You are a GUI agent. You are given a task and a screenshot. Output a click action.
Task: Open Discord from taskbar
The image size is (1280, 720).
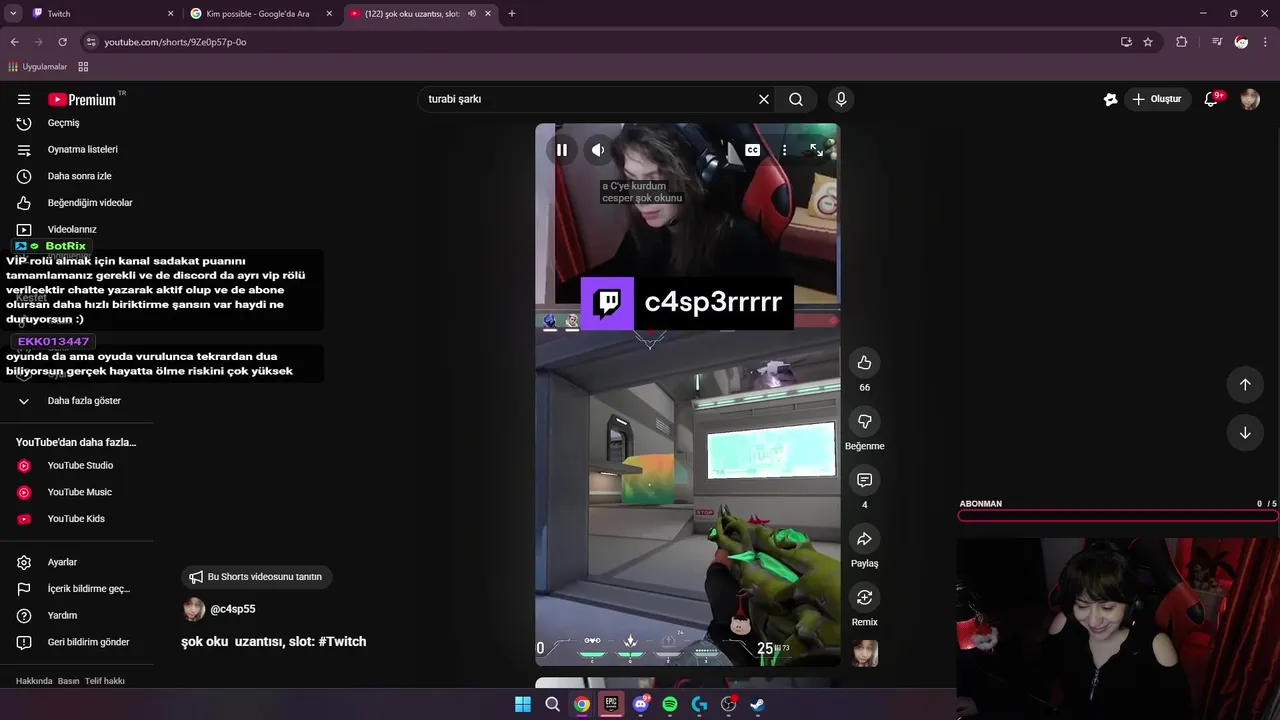[x=641, y=704]
